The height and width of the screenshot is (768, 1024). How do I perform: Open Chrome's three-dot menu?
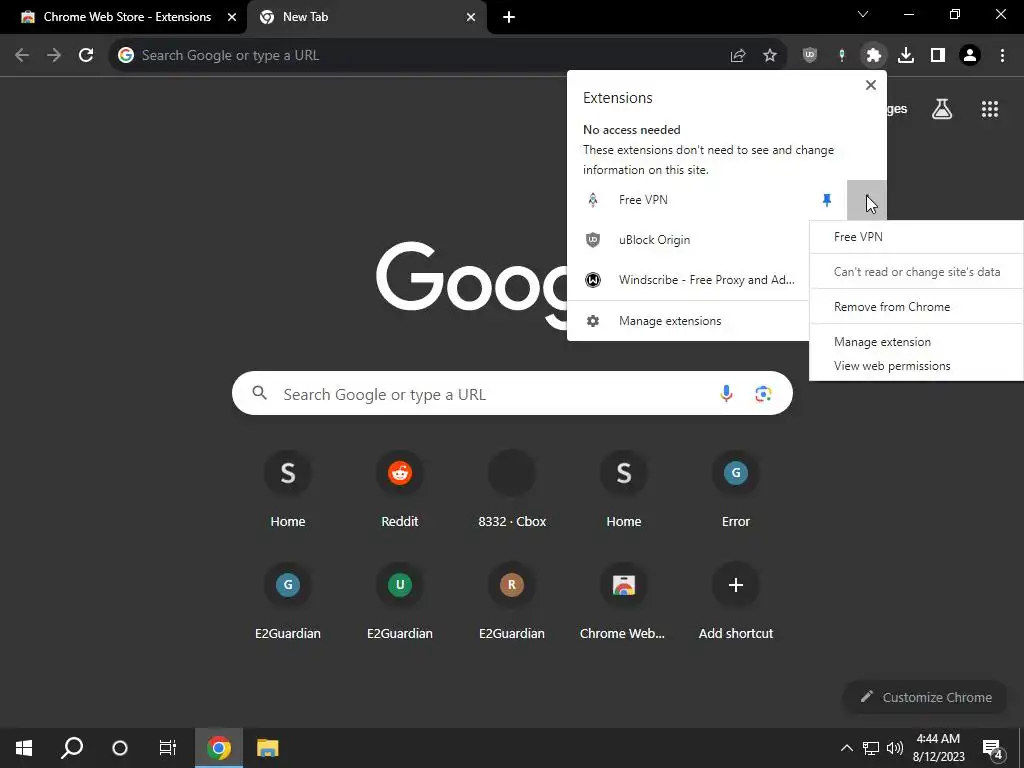point(1002,56)
